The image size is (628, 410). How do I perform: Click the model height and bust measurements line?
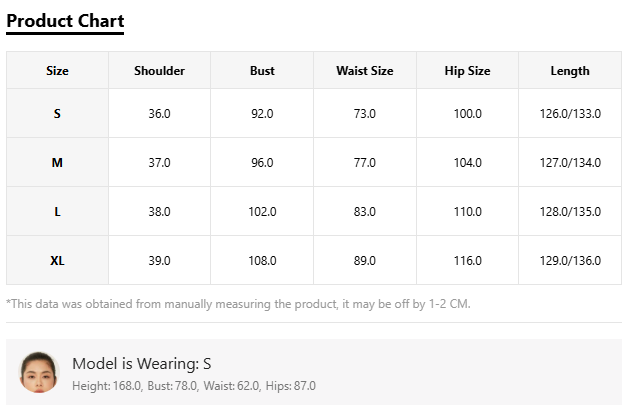(x=194, y=386)
